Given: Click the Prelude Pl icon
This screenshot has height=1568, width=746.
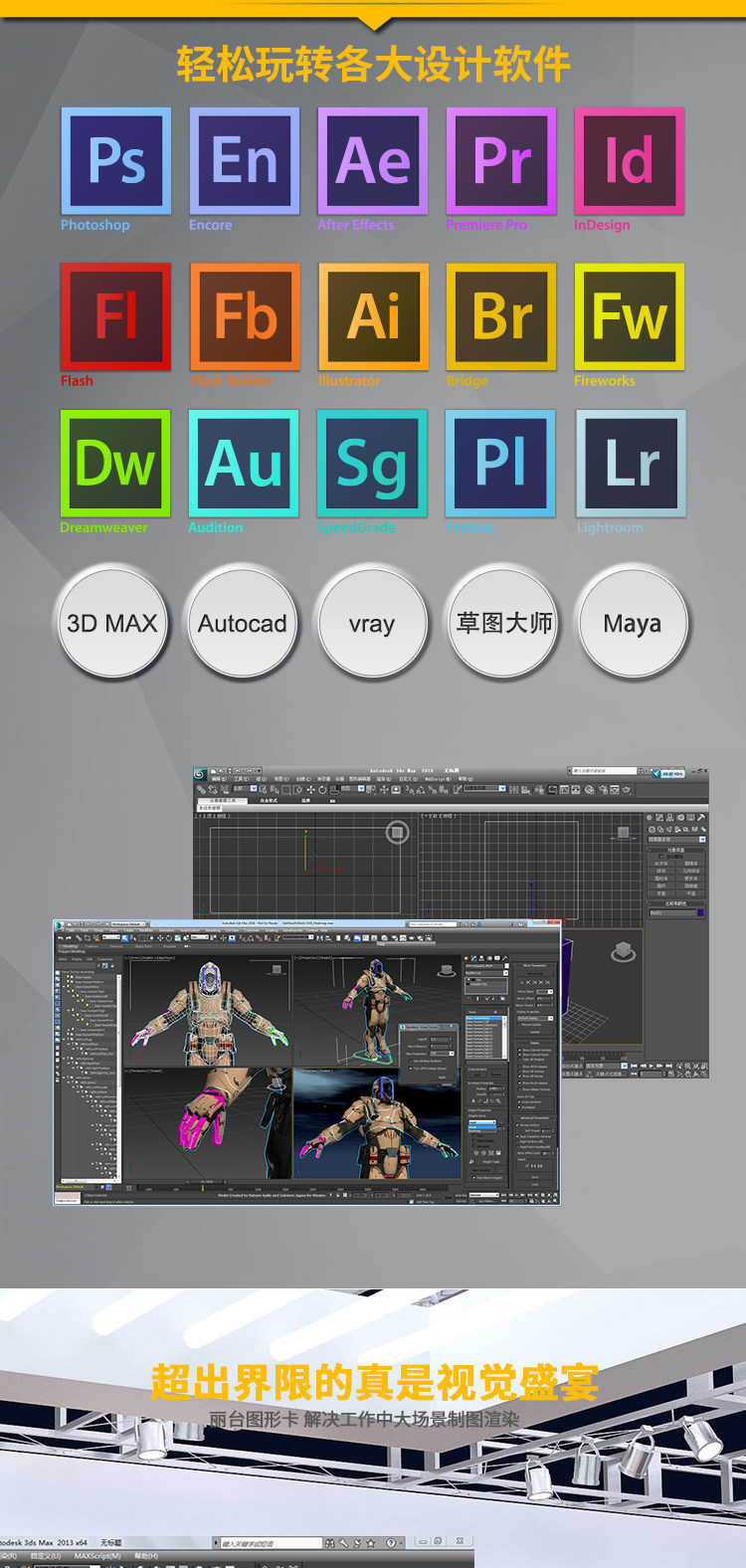Looking at the screenshot, I should [x=501, y=464].
